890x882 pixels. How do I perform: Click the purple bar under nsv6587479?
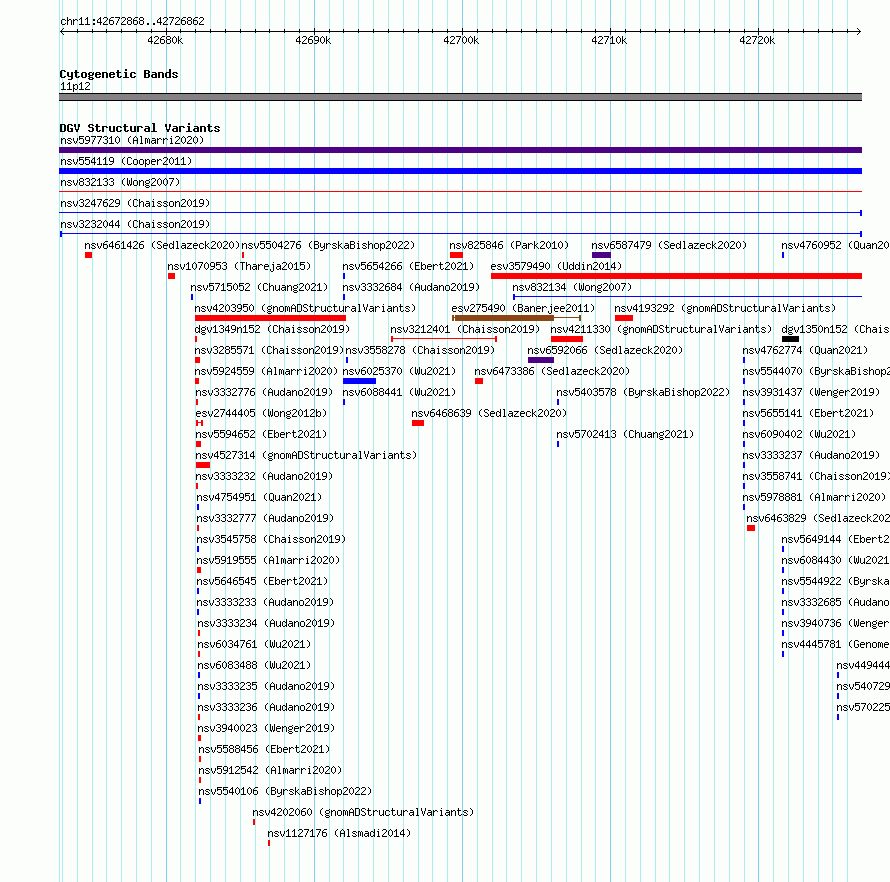601,255
